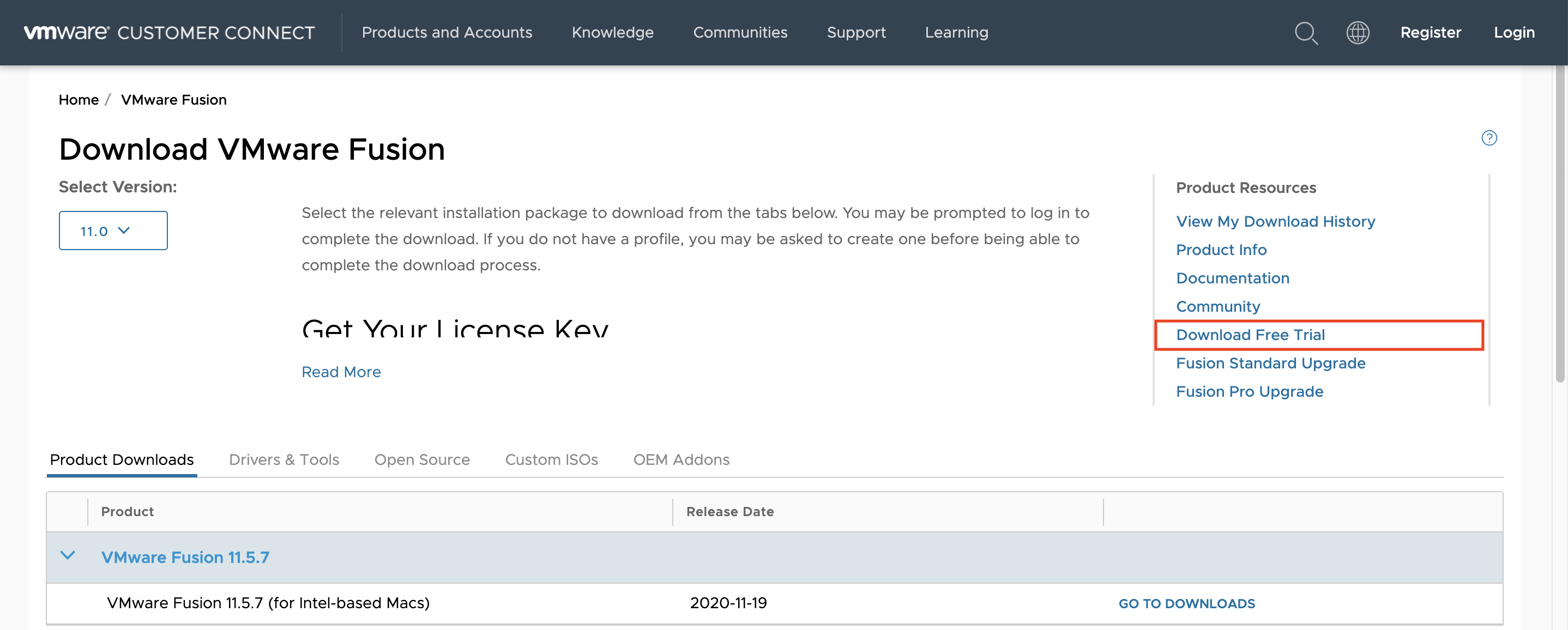The width and height of the screenshot is (1568, 630).
Task: Open the Product Info link
Action: [x=1221, y=250]
